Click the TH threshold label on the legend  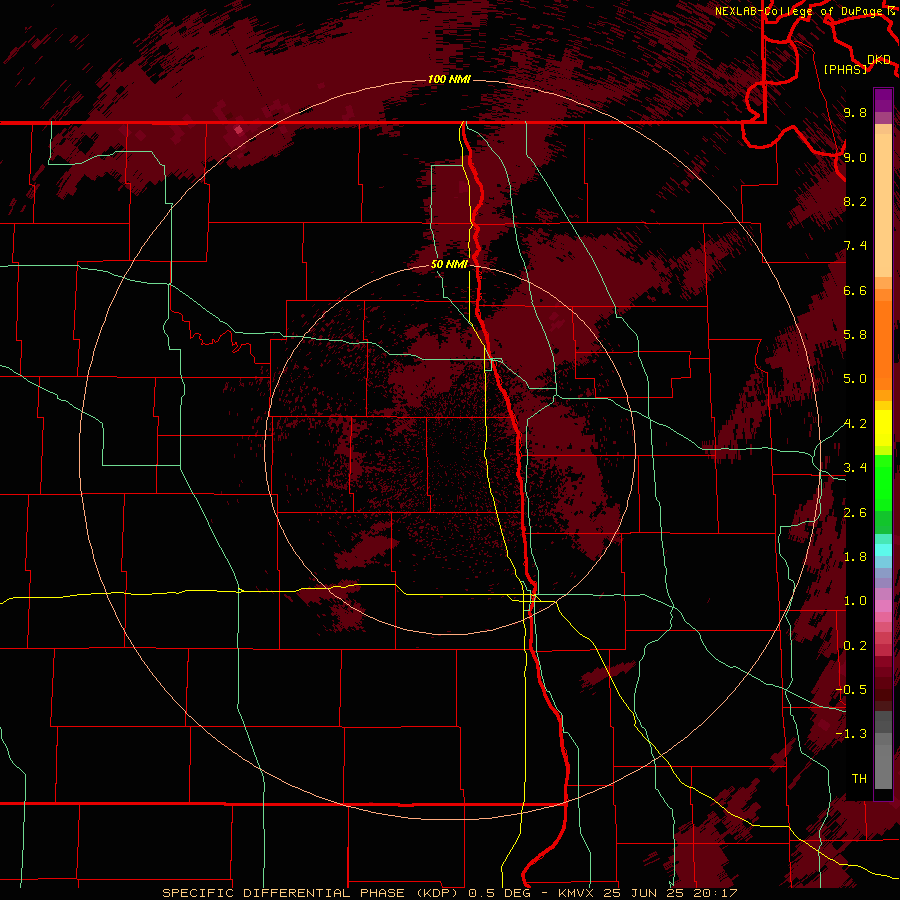click(x=859, y=779)
